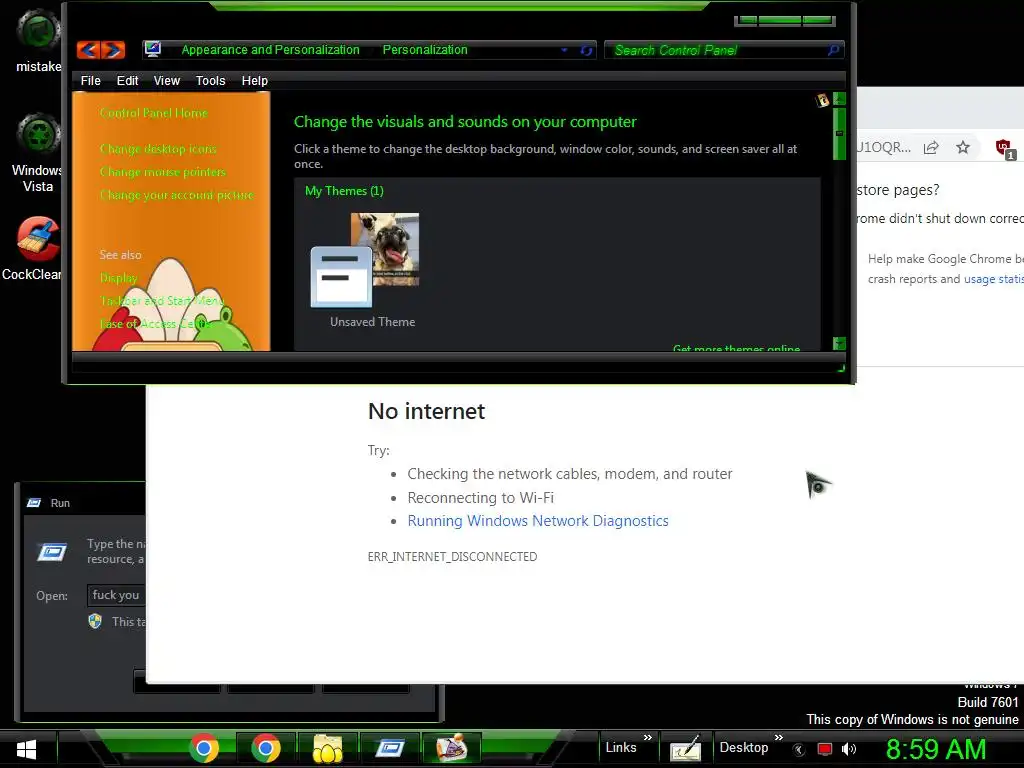Open the Help menu
This screenshot has width=1024, height=768.
[255, 81]
